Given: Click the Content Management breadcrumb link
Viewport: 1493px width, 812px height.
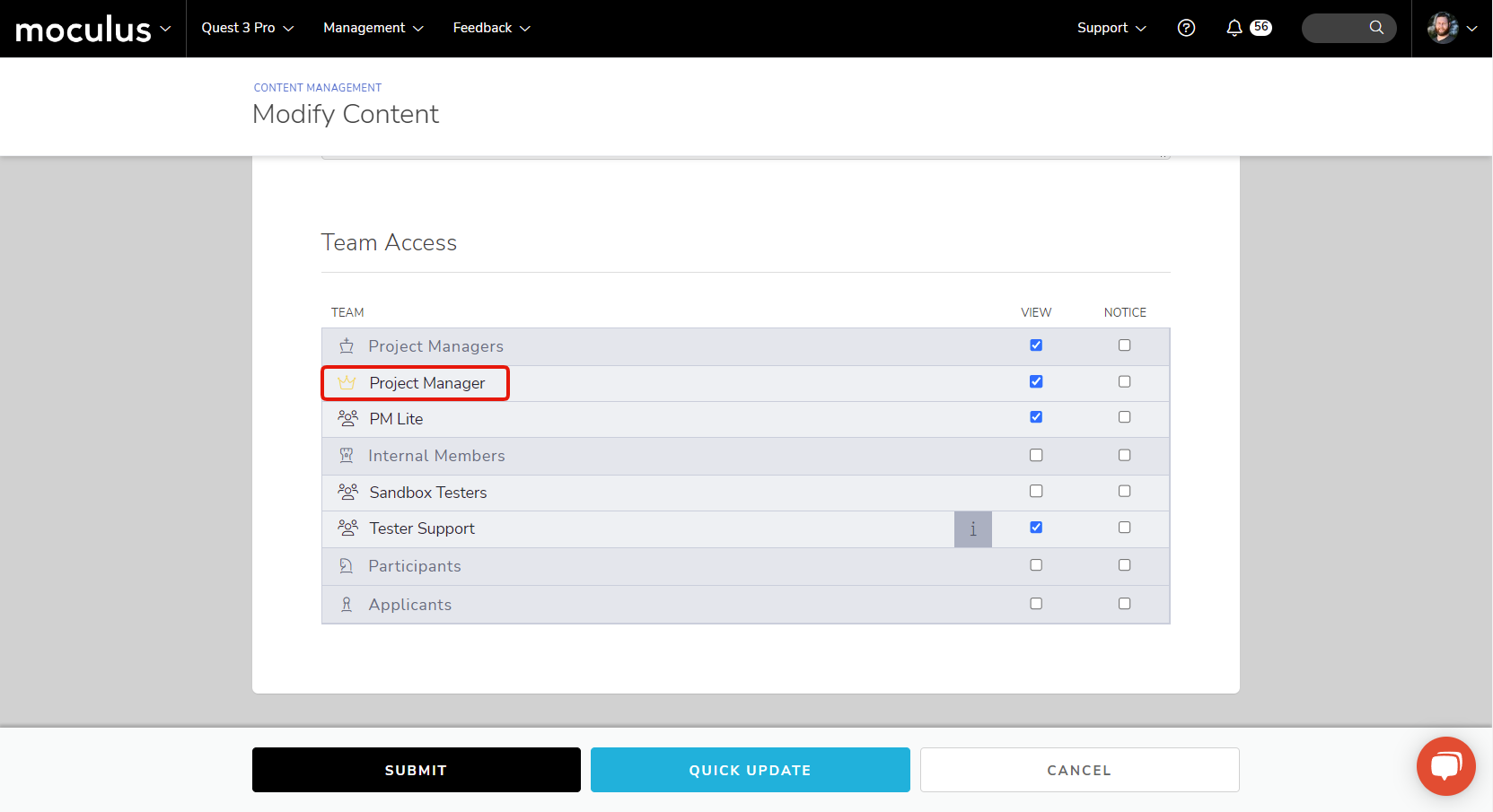Looking at the screenshot, I should (x=317, y=88).
